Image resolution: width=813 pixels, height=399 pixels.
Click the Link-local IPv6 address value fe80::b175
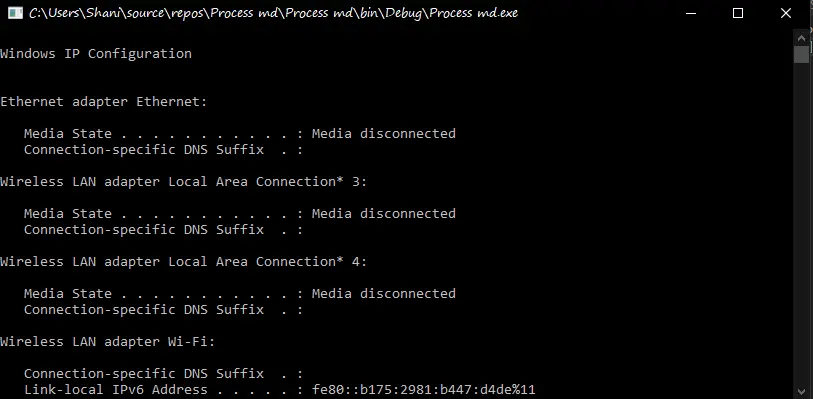click(x=424, y=390)
